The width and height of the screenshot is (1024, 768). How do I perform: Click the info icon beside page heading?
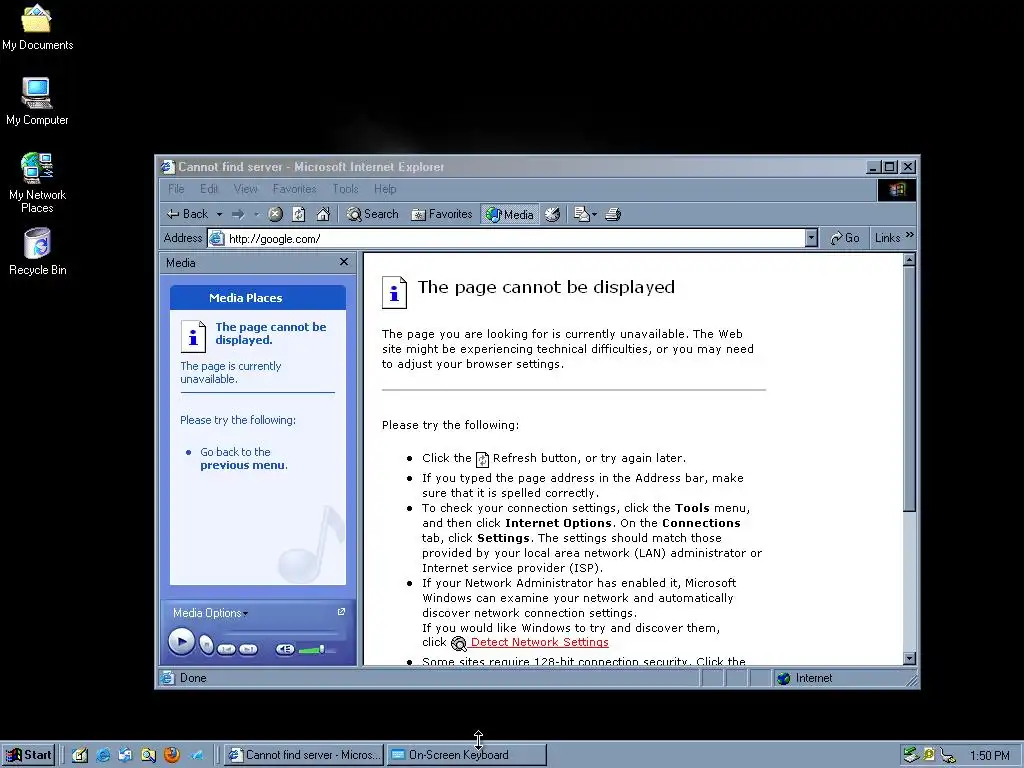(394, 293)
